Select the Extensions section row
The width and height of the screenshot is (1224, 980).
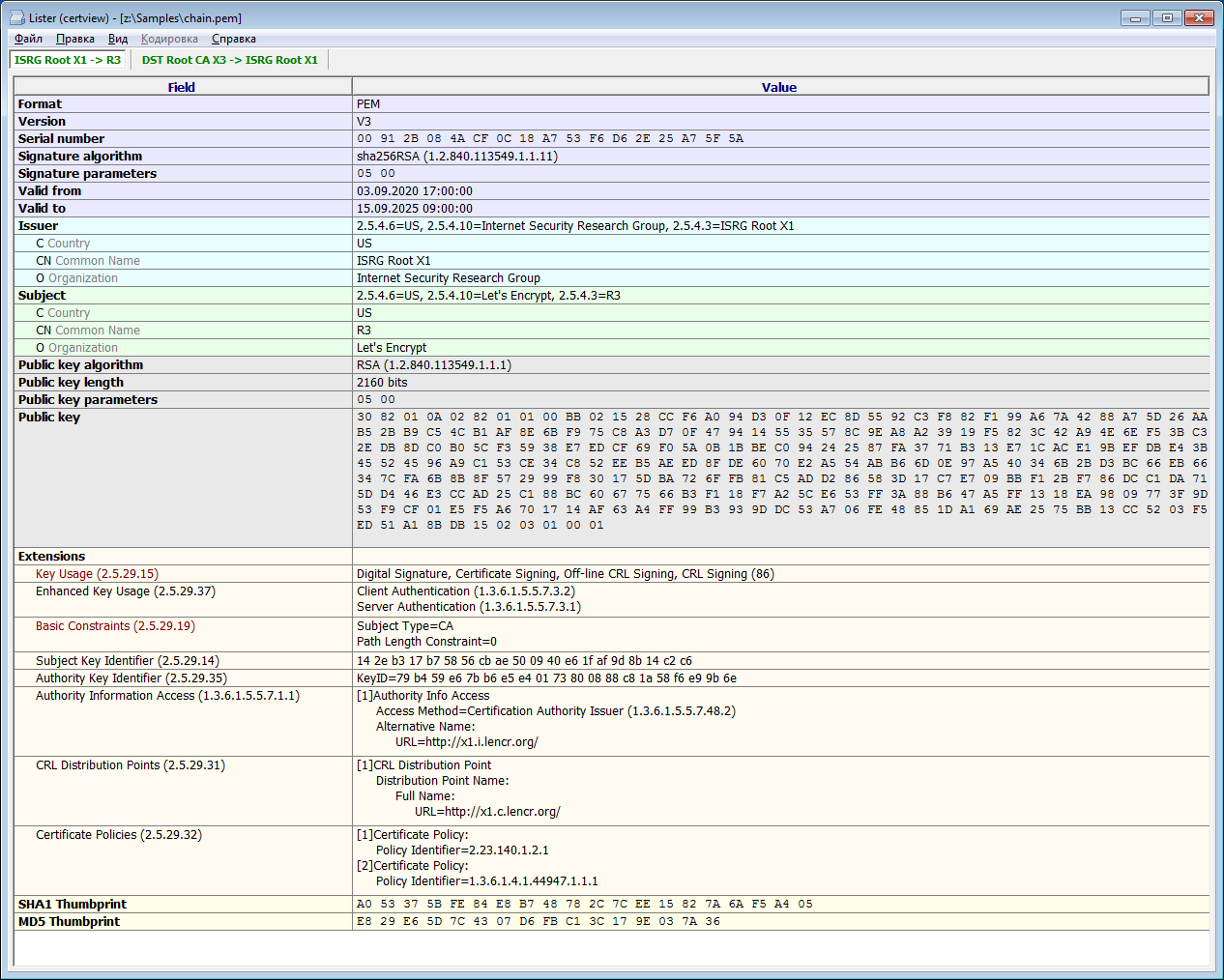(x=51, y=557)
